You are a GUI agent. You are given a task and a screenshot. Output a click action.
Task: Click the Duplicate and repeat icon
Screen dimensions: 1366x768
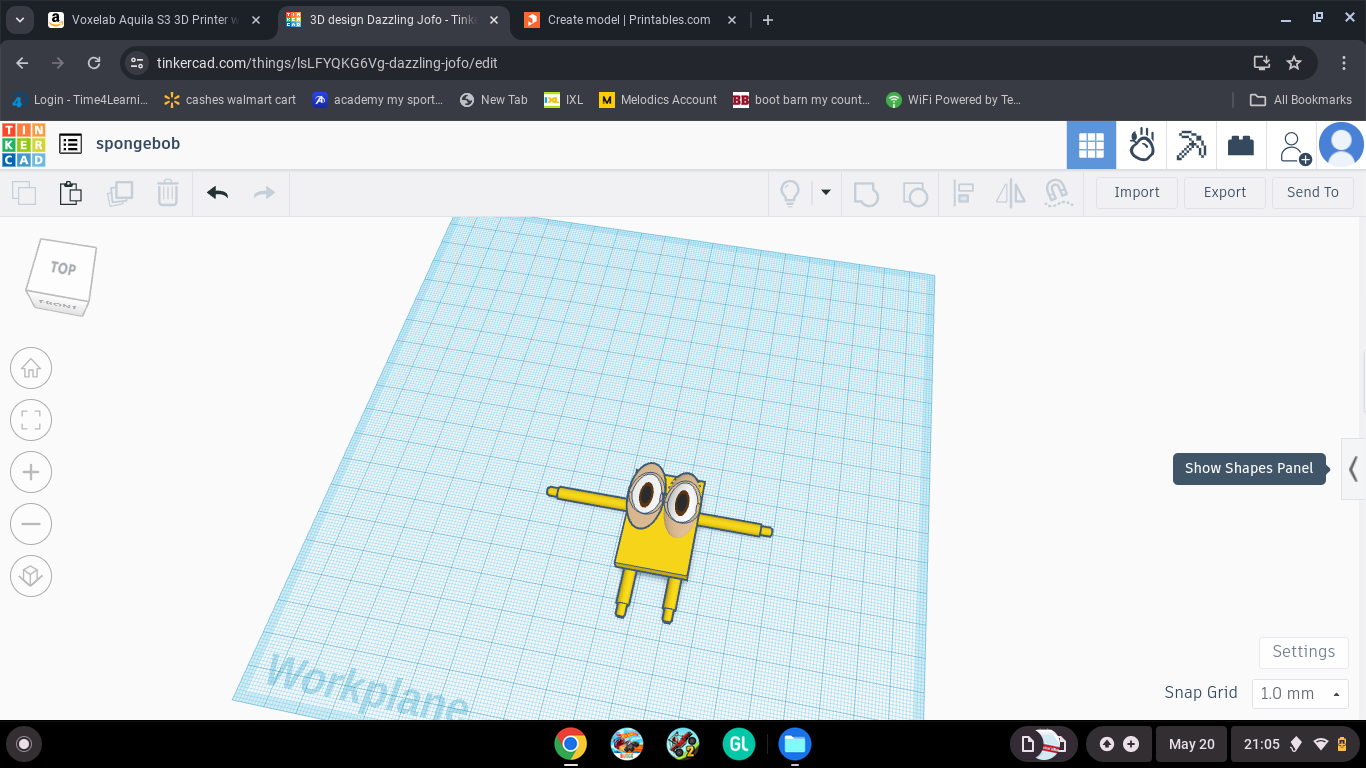click(120, 193)
